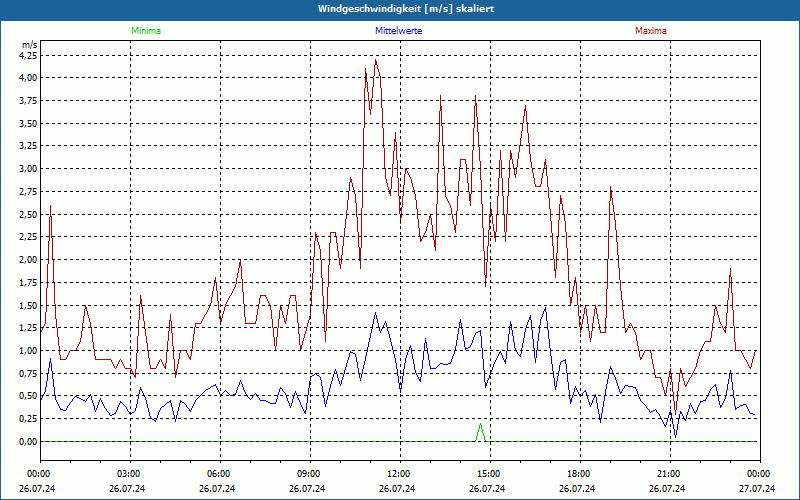Click the 1,50 y-axis value
This screenshot has width=800, height=500.
[28, 305]
